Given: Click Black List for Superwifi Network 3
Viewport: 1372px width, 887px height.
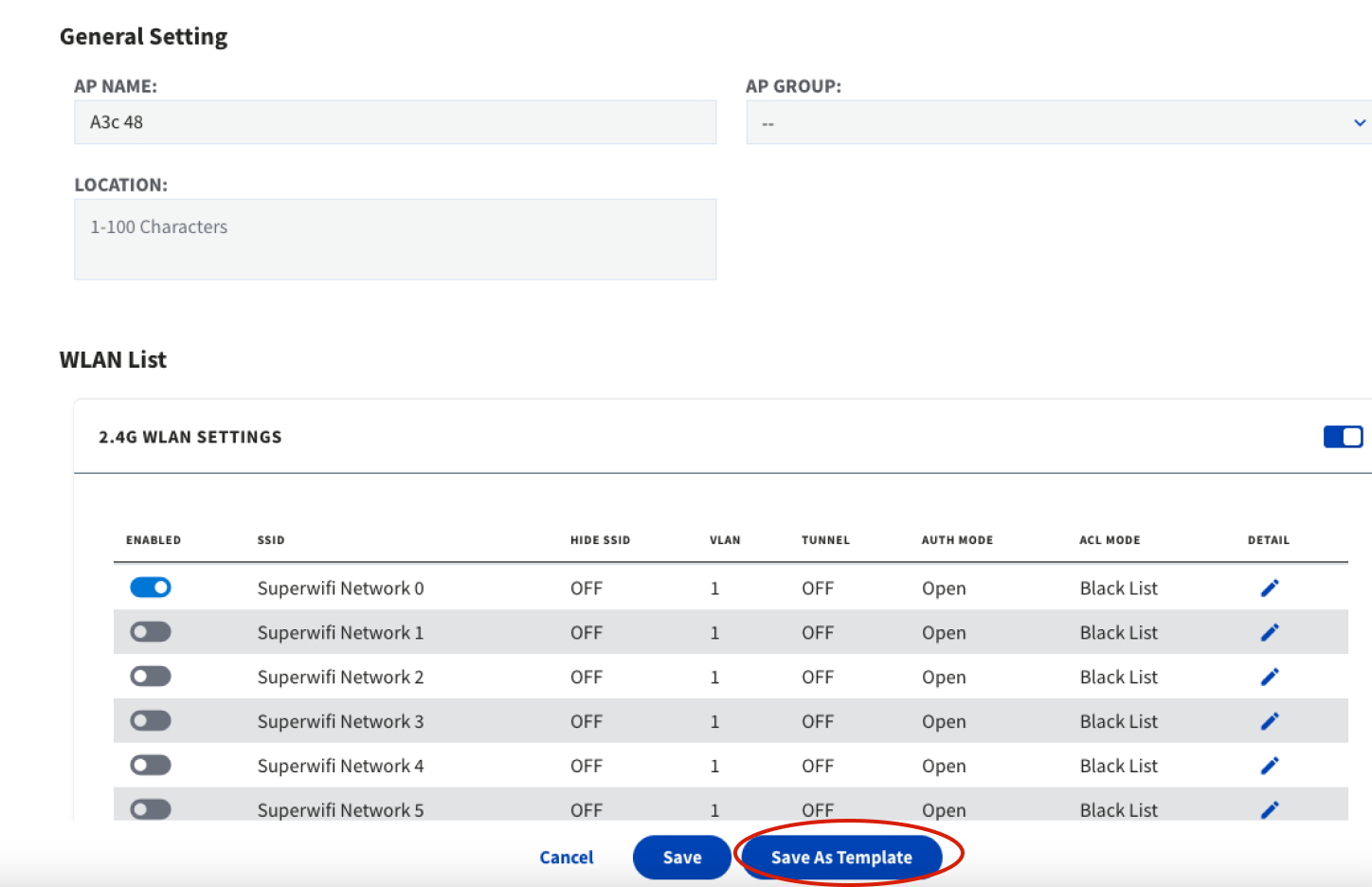Looking at the screenshot, I should [1119, 722].
